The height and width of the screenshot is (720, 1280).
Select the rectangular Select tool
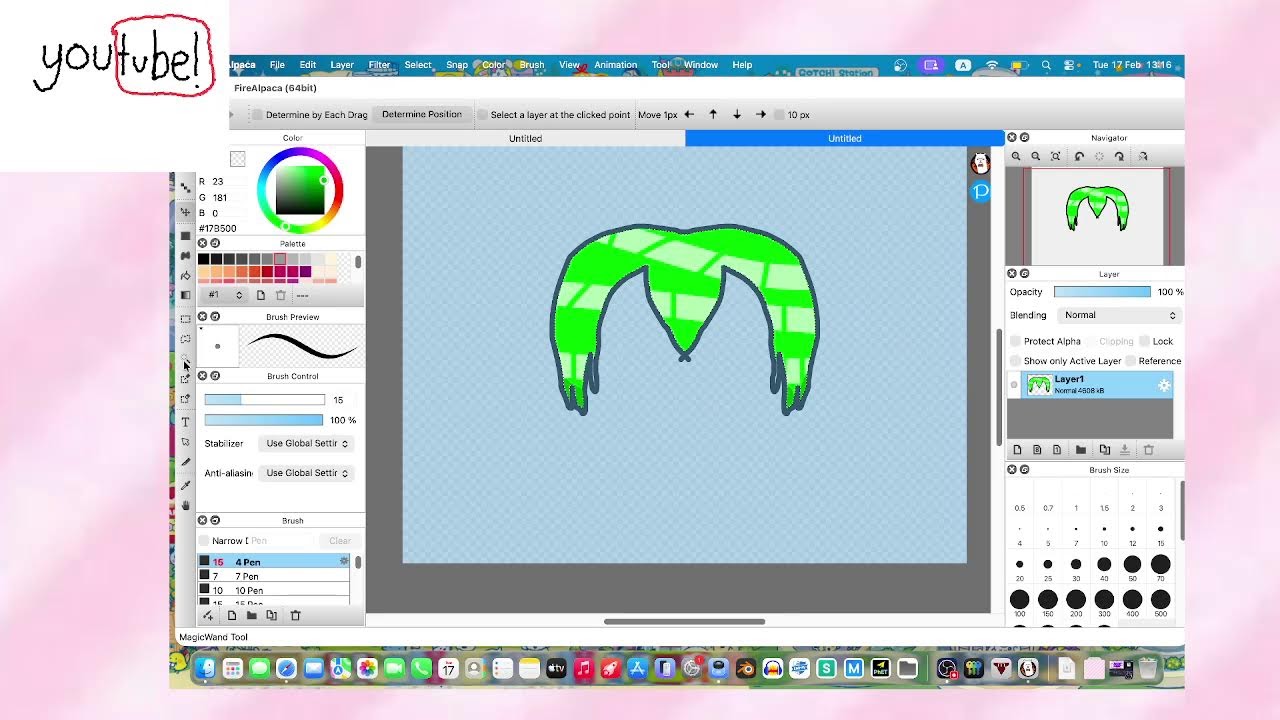[185, 319]
